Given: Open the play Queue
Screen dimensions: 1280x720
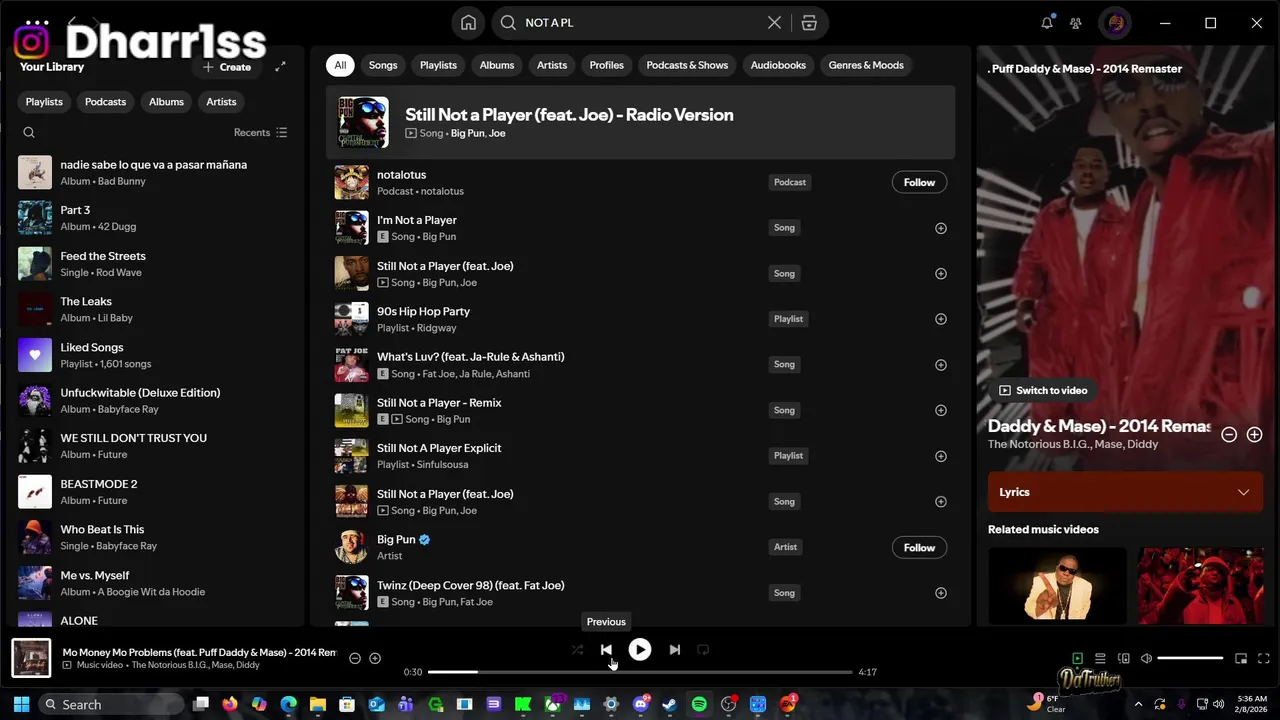Looking at the screenshot, I should click(1100, 658).
